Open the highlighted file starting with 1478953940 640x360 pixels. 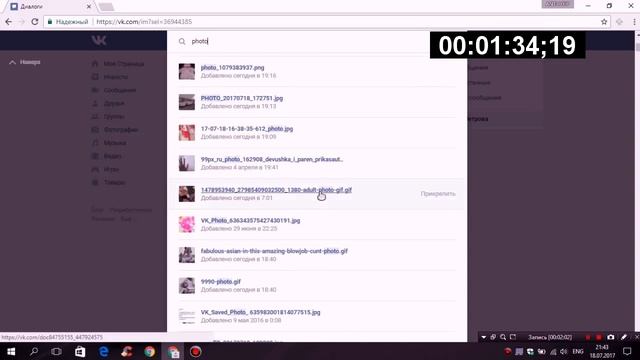[276, 190]
